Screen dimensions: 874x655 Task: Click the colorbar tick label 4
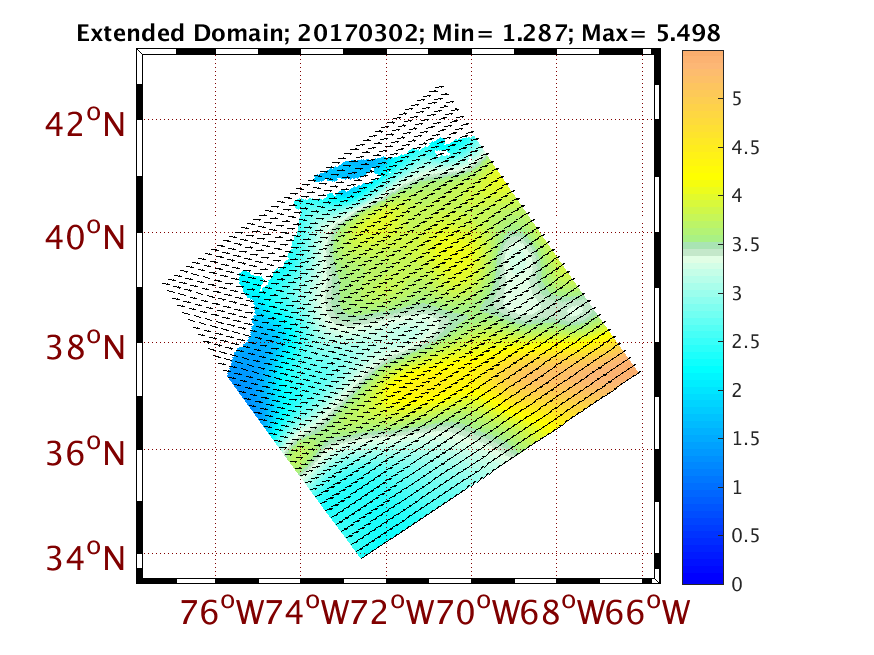click(x=737, y=196)
